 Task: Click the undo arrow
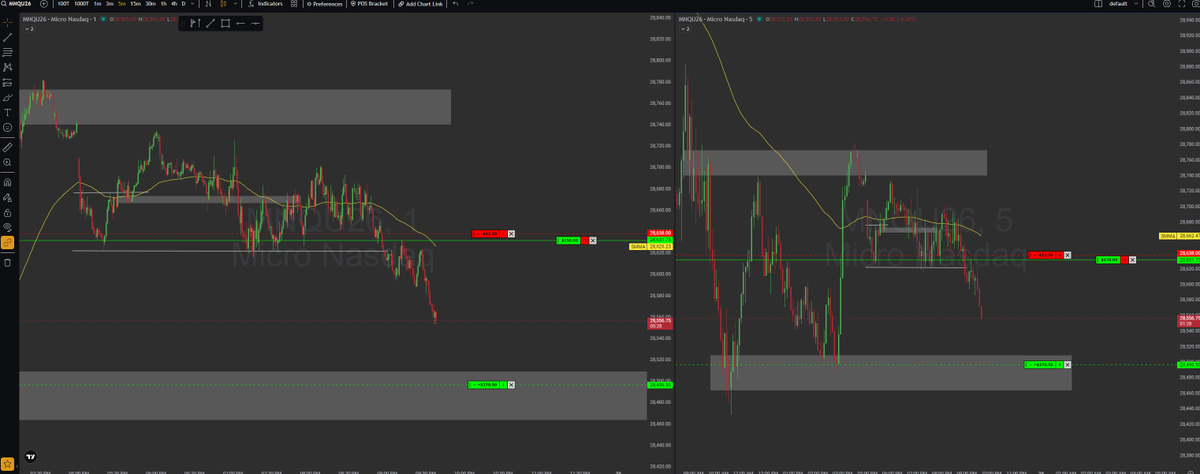pyautogui.click(x=455, y=4)
